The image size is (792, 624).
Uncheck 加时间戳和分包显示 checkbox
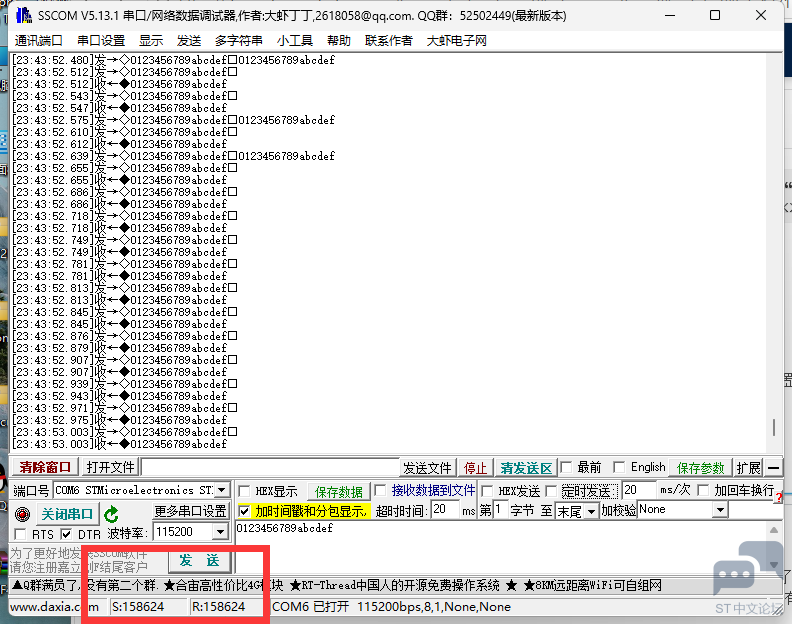coord(244,511)
